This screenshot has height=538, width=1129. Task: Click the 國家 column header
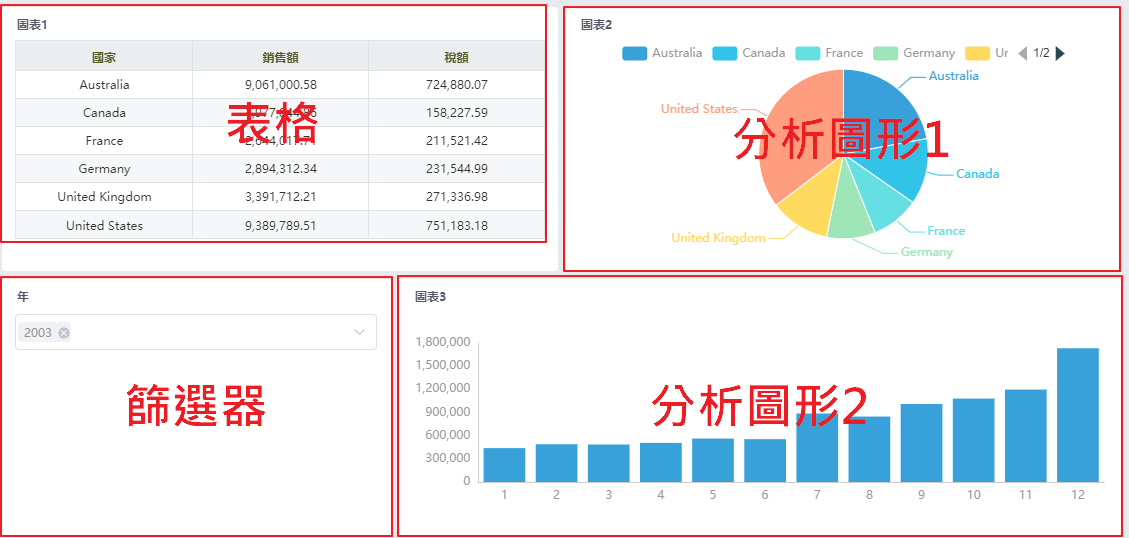point(104,57)
